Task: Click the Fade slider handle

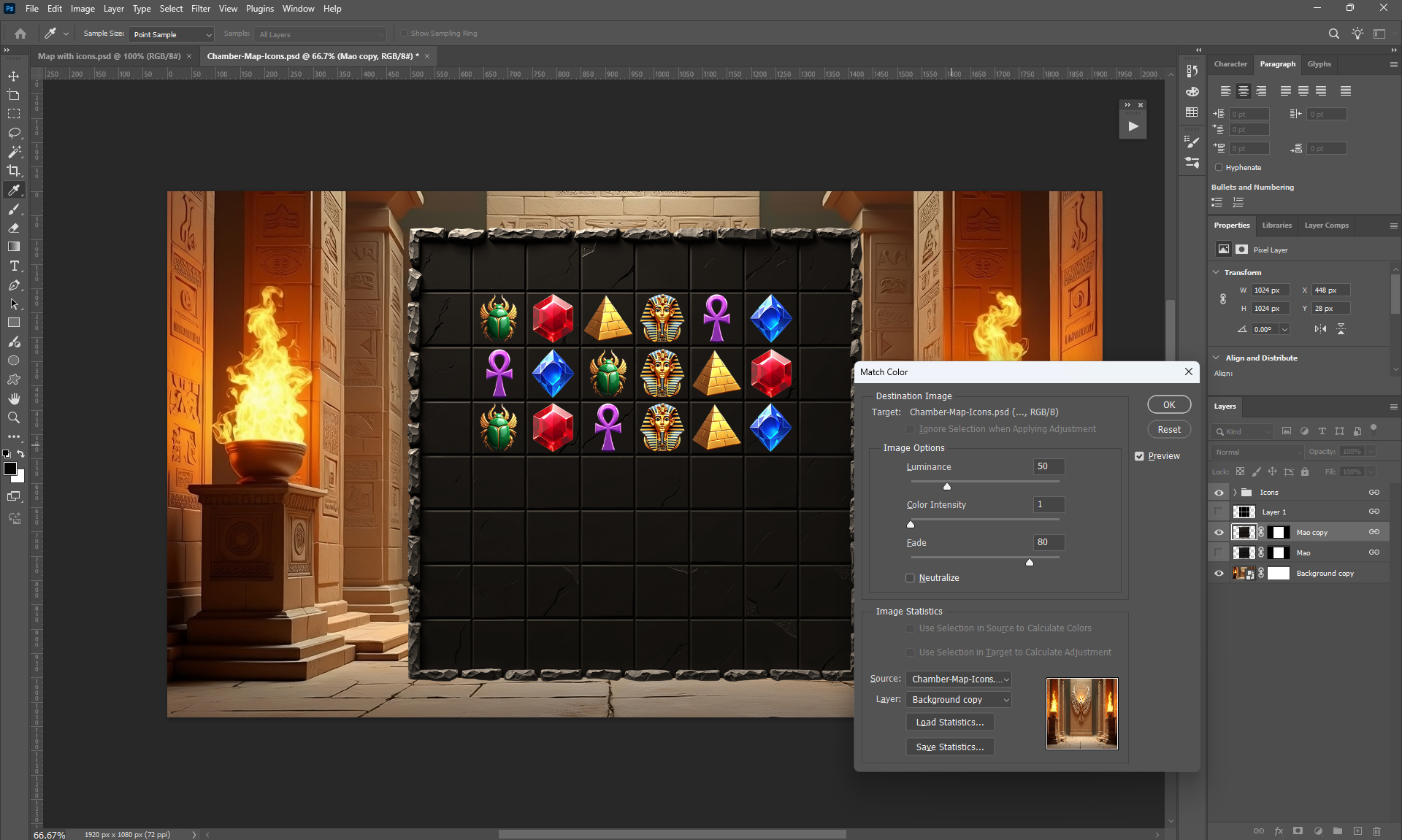Action: [x=1030, y=563]
